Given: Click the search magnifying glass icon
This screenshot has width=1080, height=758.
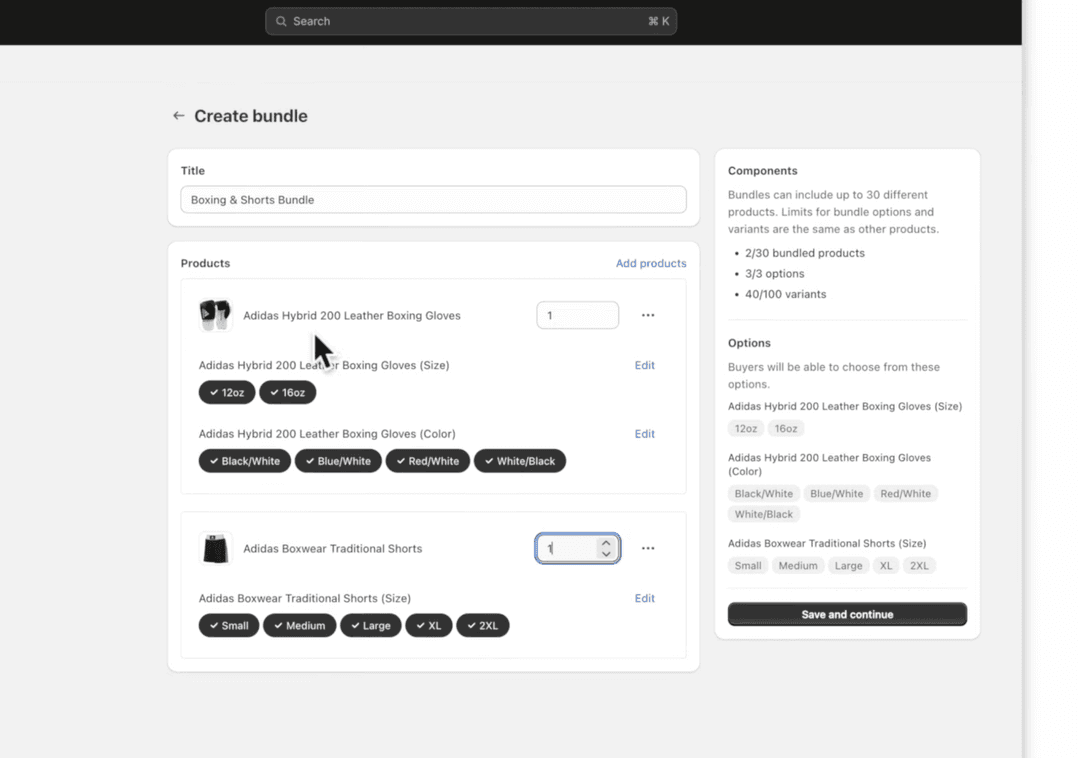Looking at the screenshot, I should point(282,21).
